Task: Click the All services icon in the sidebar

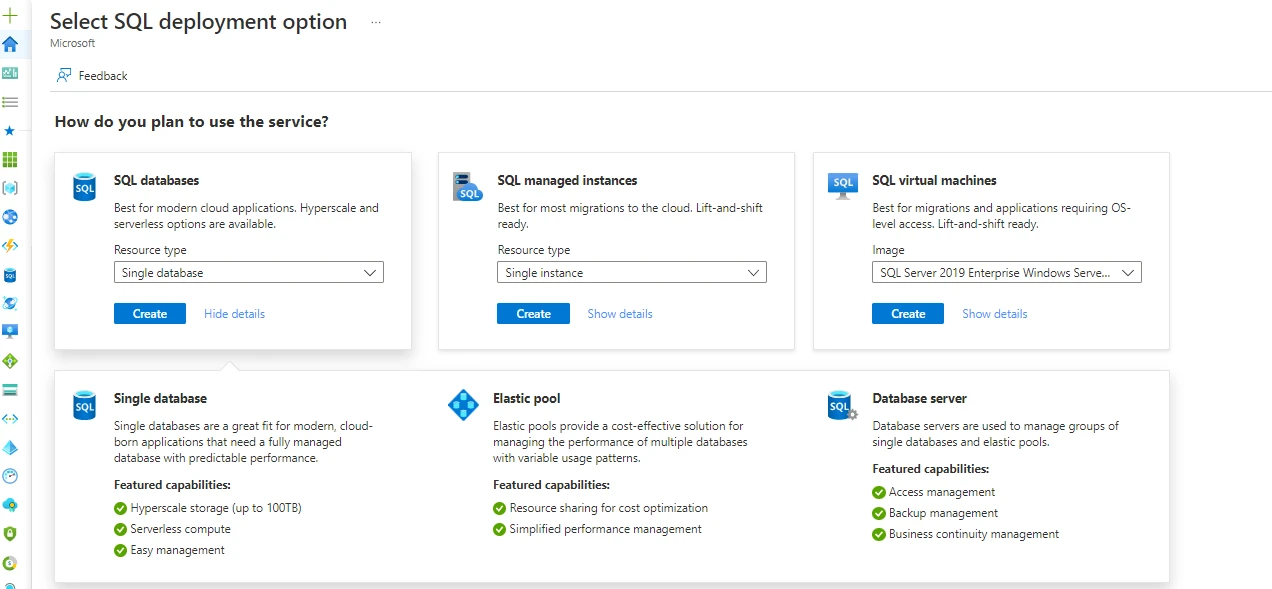Action: (x=10, y=101)
